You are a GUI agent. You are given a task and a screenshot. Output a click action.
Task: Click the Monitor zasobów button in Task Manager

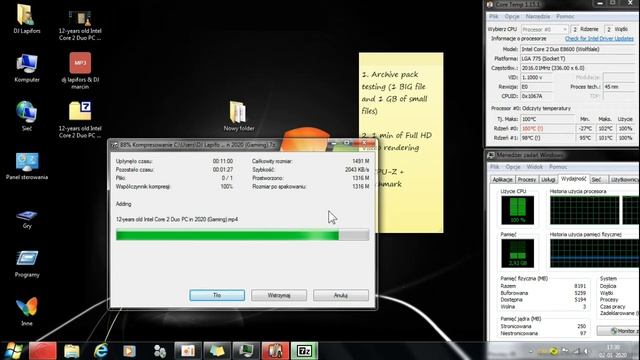point(618,331)
